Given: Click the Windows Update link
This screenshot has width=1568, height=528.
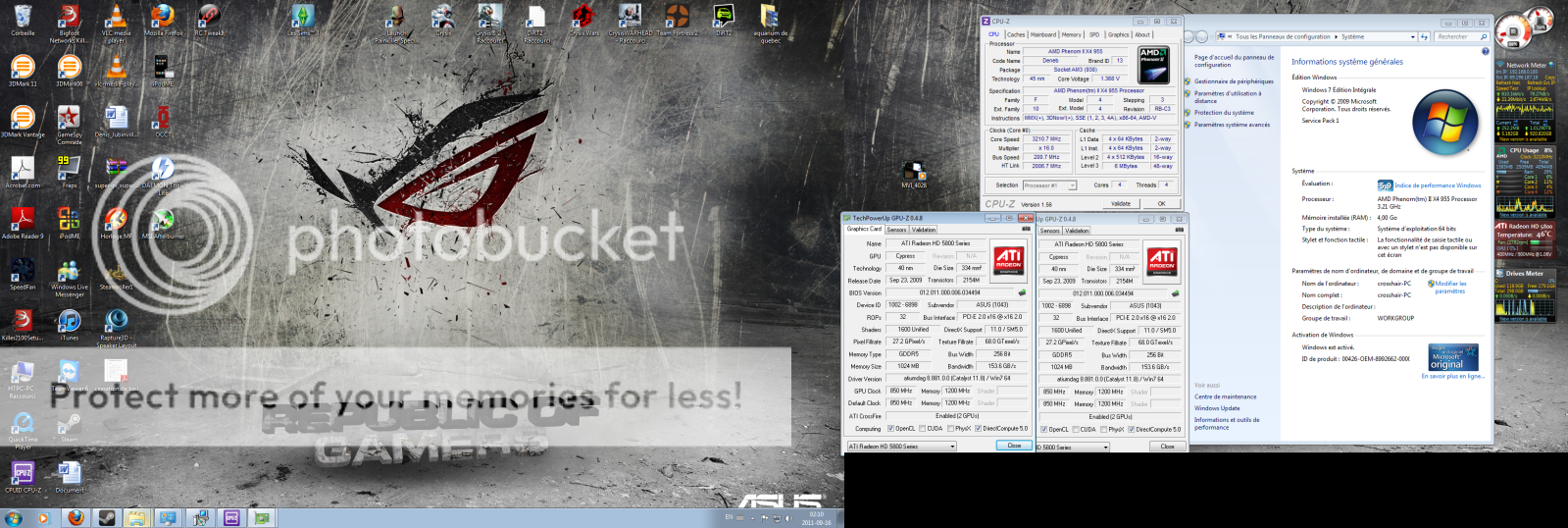Looking at the screenshot, I should pos(1217,408).
